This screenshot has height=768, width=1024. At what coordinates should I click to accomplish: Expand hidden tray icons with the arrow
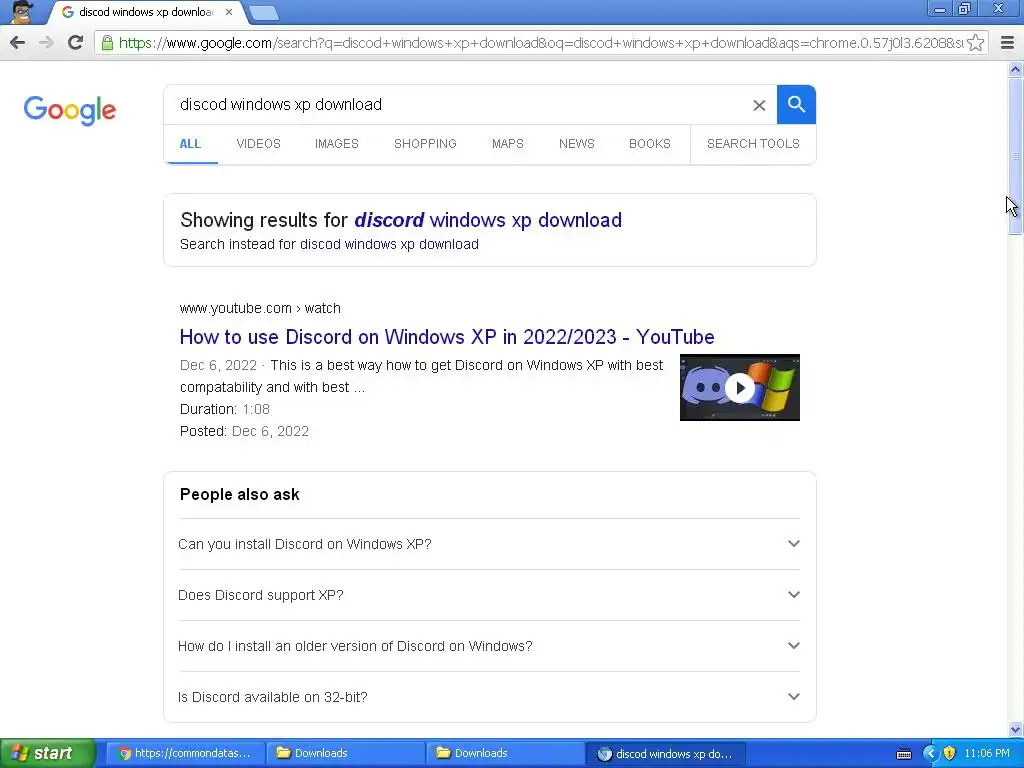[x=930, y=753]
